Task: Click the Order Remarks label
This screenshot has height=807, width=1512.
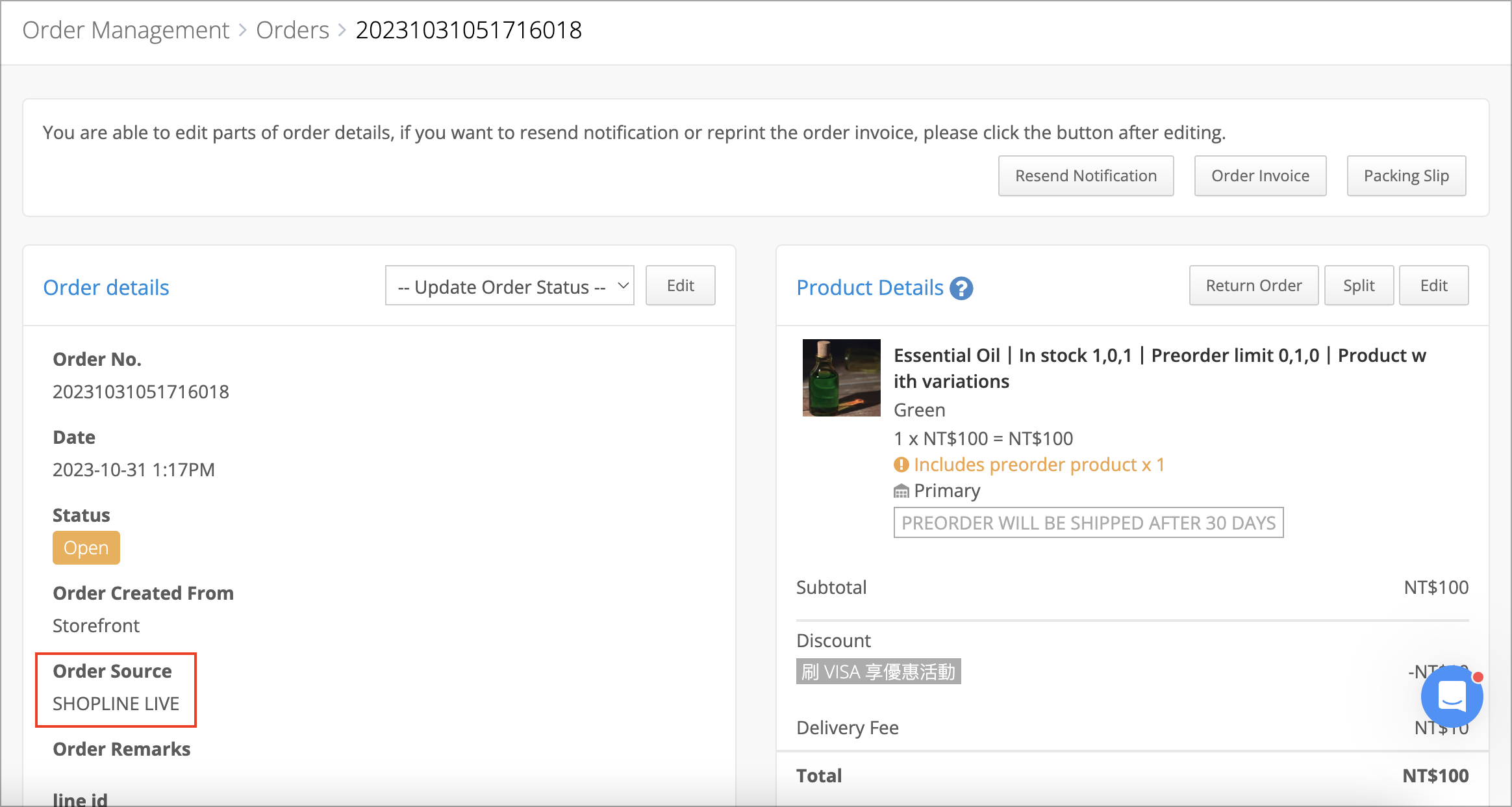Action: pos(121,749)
